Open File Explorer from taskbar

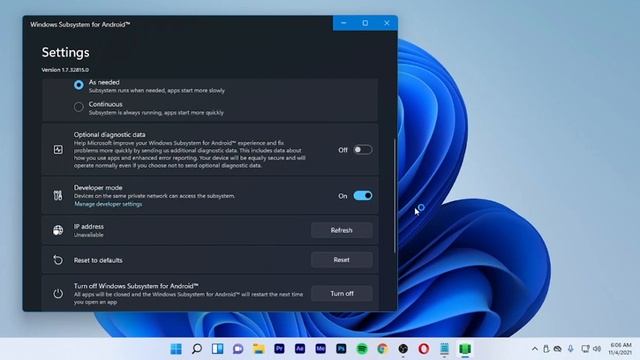(259, 349)
